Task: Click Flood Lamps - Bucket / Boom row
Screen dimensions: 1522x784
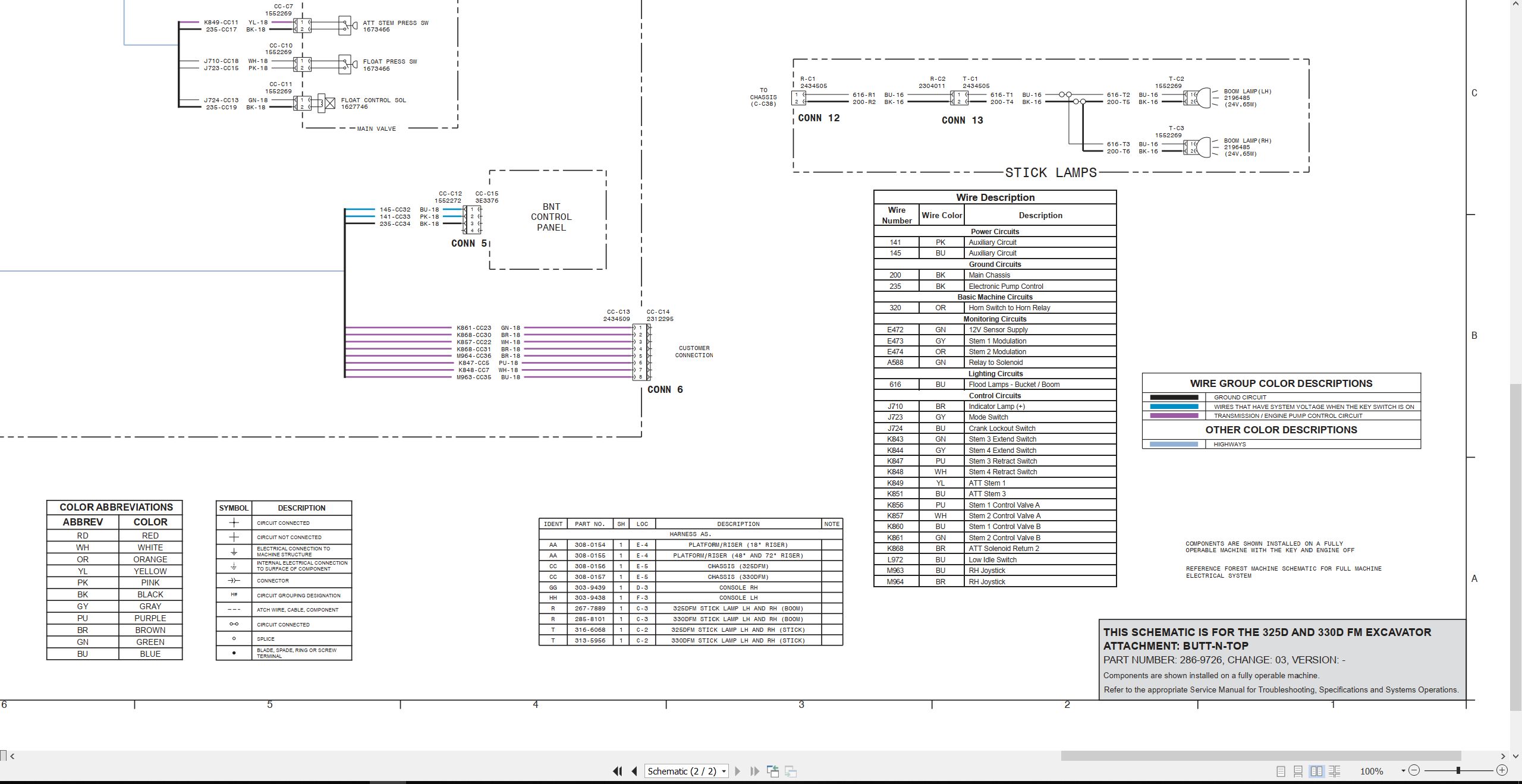Action: [995, 385]
